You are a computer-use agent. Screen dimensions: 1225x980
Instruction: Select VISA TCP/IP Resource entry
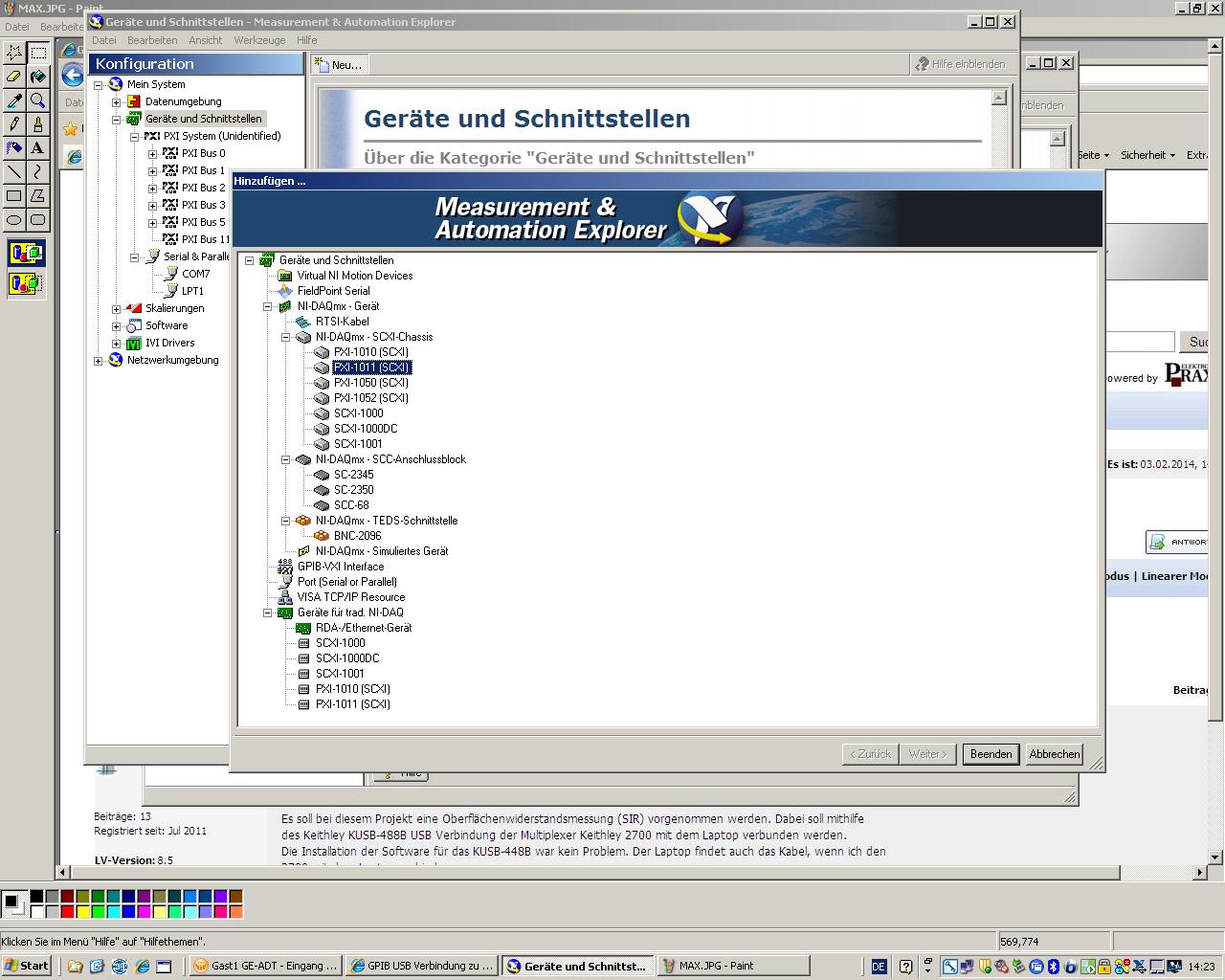click(350, 597)
